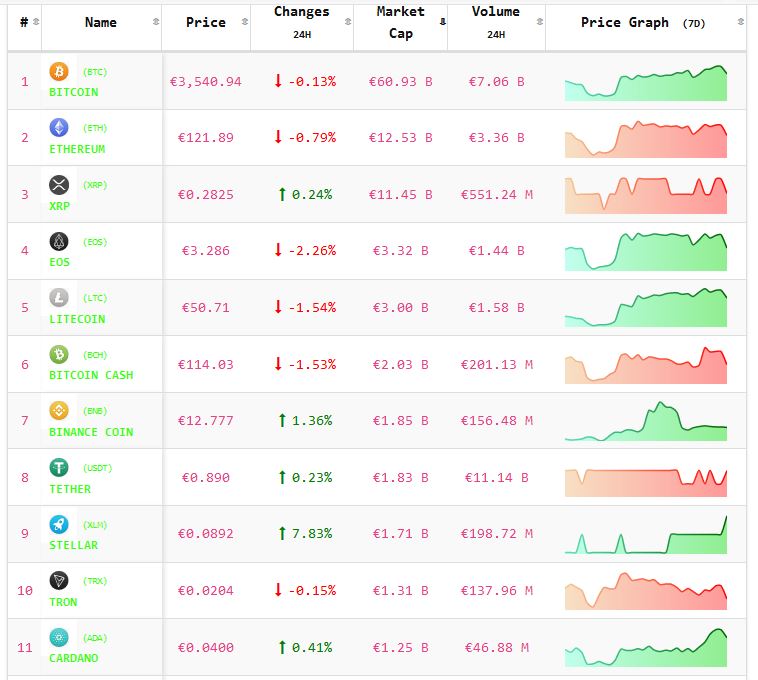Sort by Price column header
Viewport: 758px width, 680px height.
[206, 22]
